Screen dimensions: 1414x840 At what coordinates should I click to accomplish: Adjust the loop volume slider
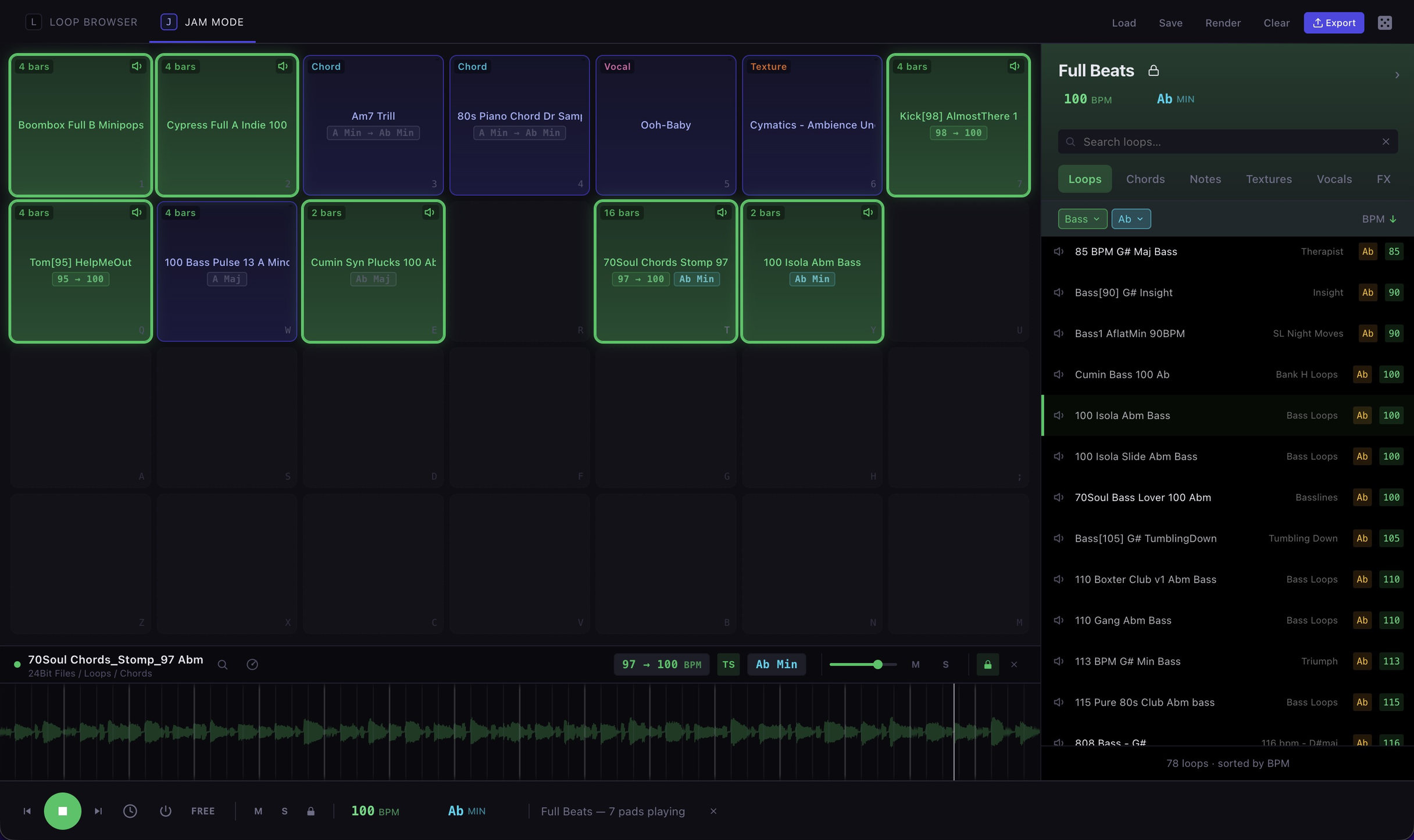click(x=863, y=664)
